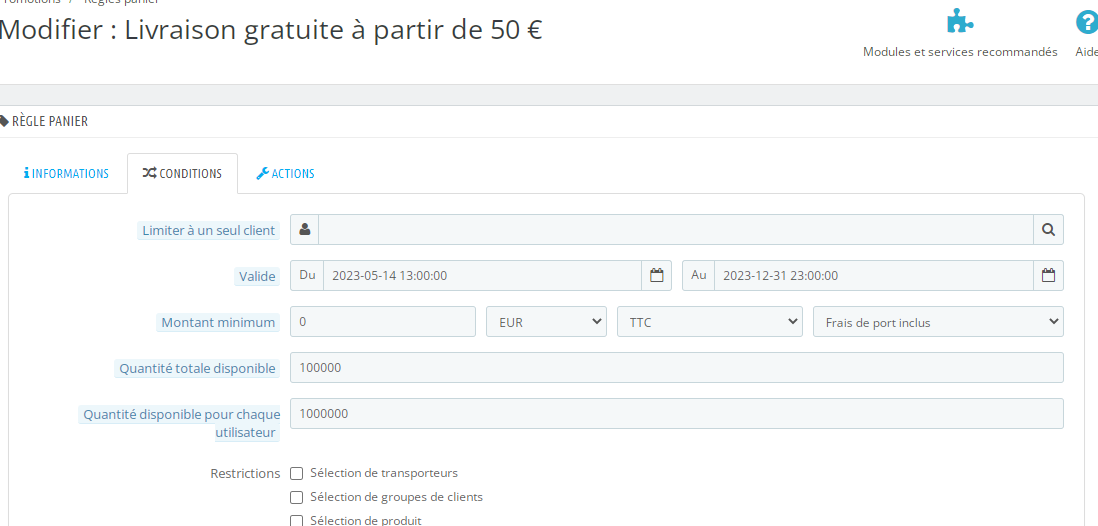The width and height of the screenshot is (1098, 526).
Task: Click the search magnifier in client field
Action: (1048, 230)
